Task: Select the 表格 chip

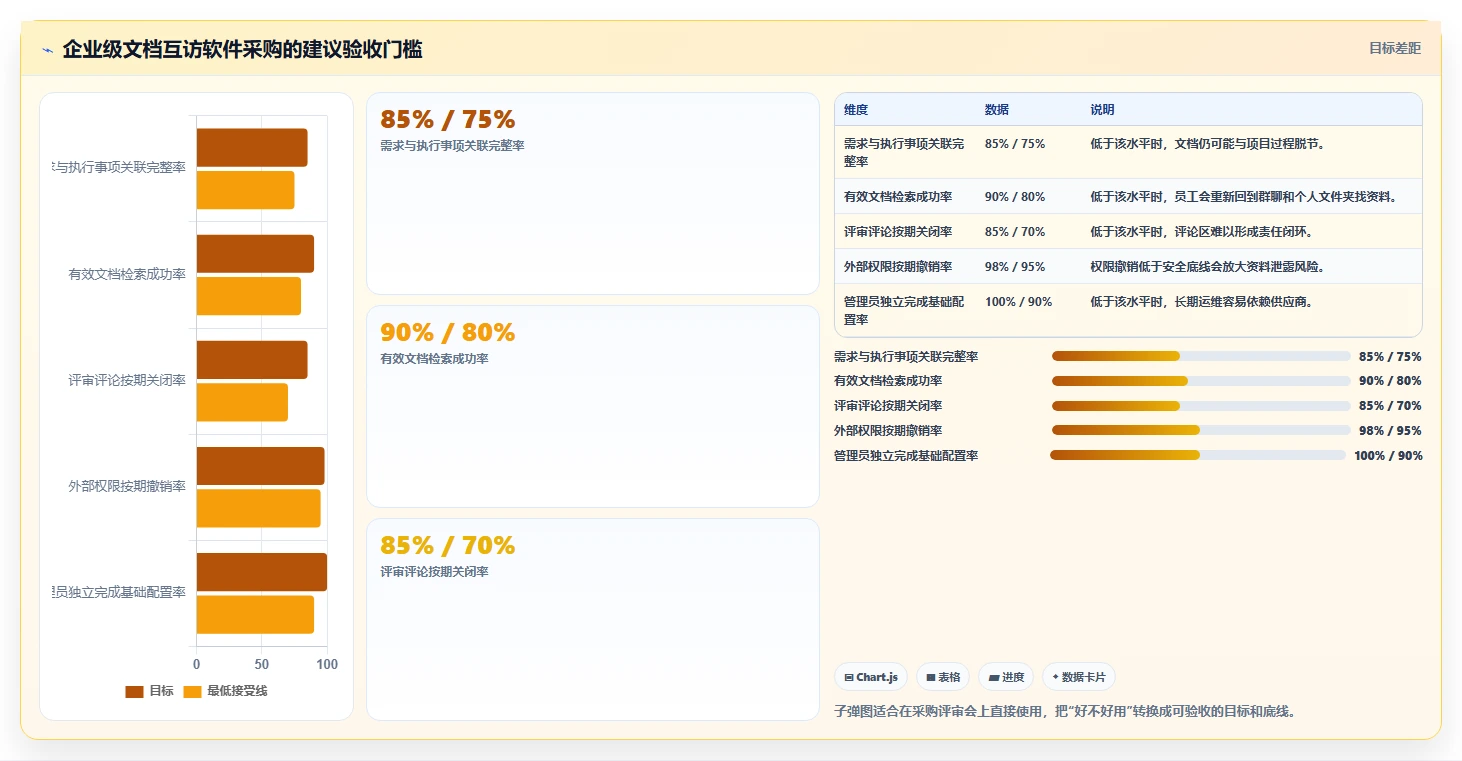Action: 943,677
